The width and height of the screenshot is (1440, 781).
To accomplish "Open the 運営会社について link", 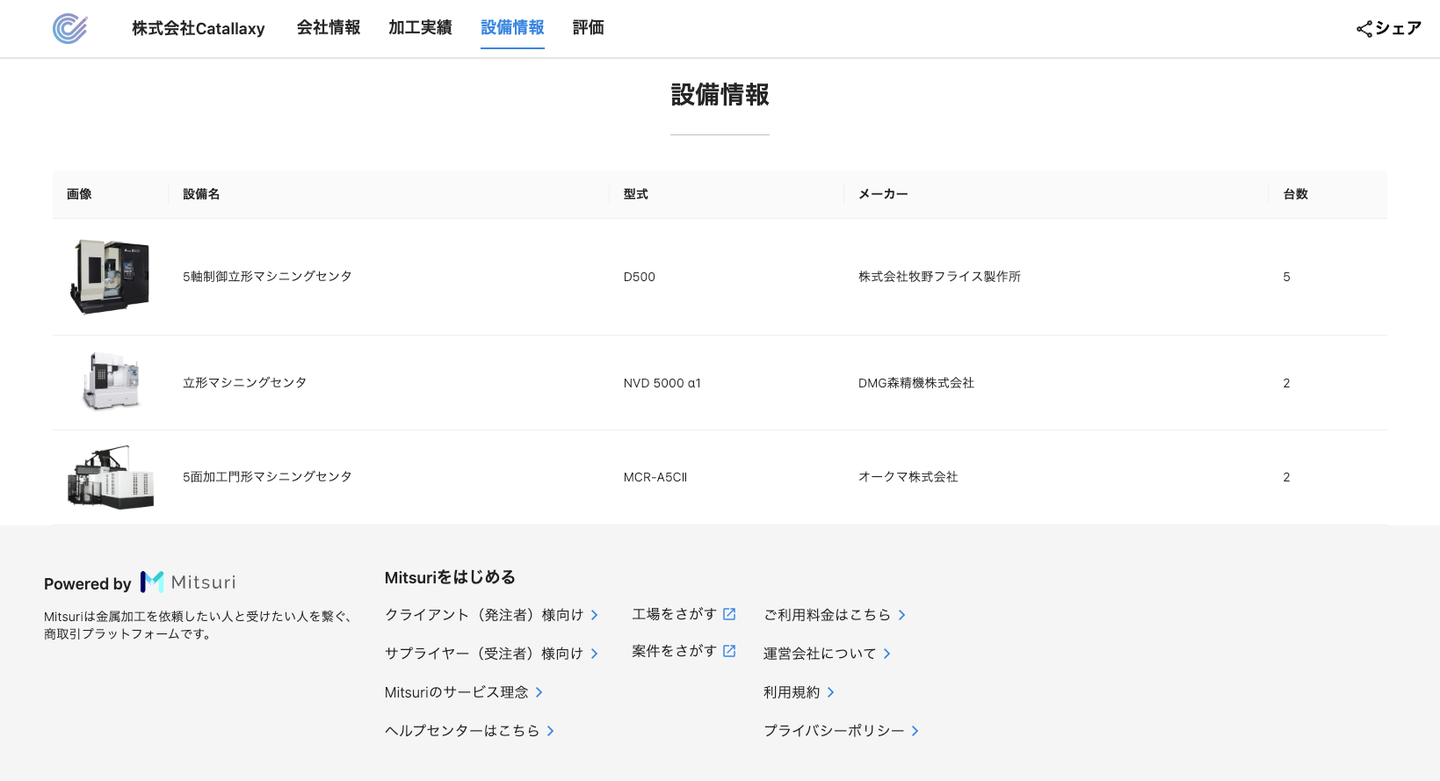I will [819, 653].
